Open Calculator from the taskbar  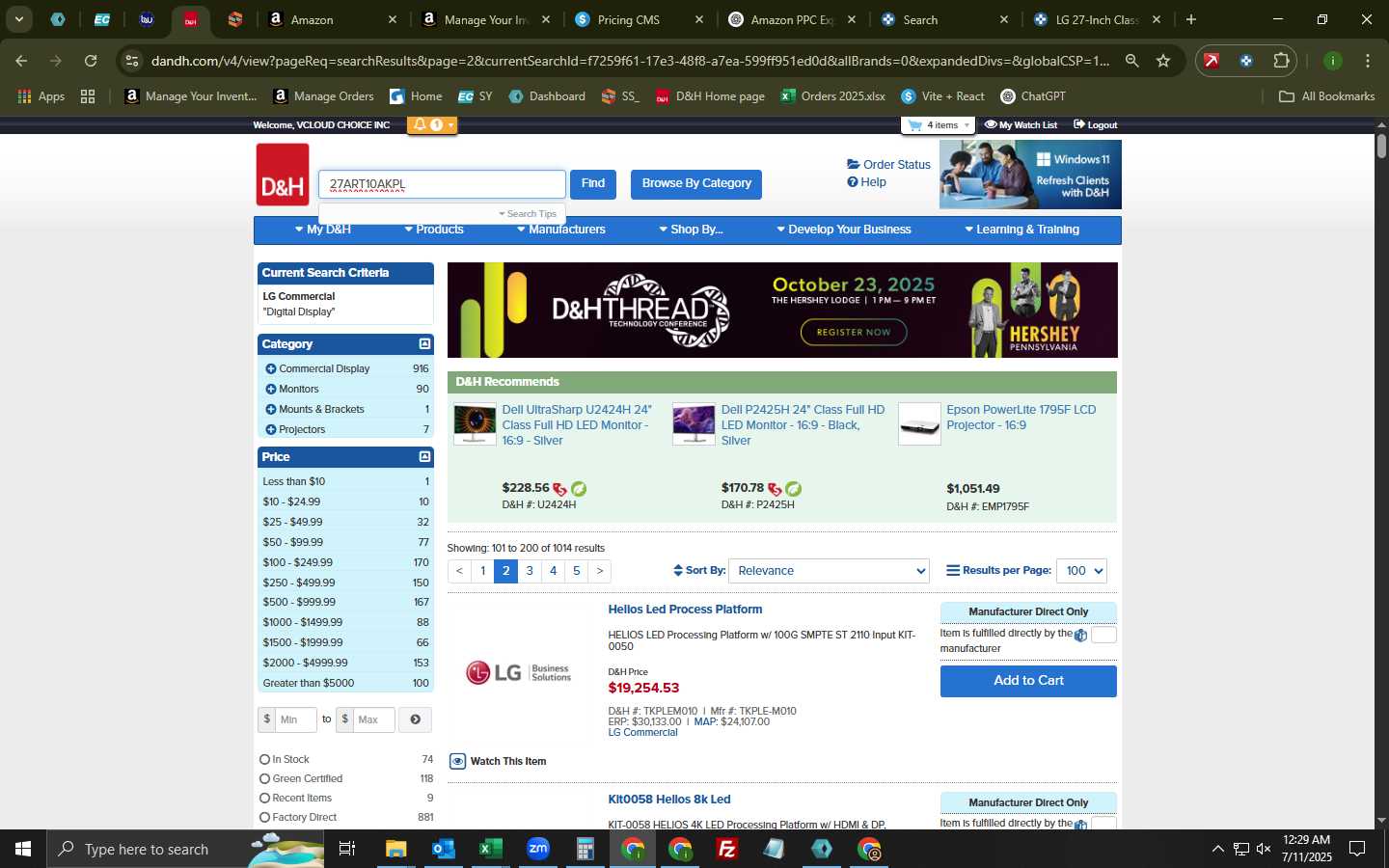585,849
